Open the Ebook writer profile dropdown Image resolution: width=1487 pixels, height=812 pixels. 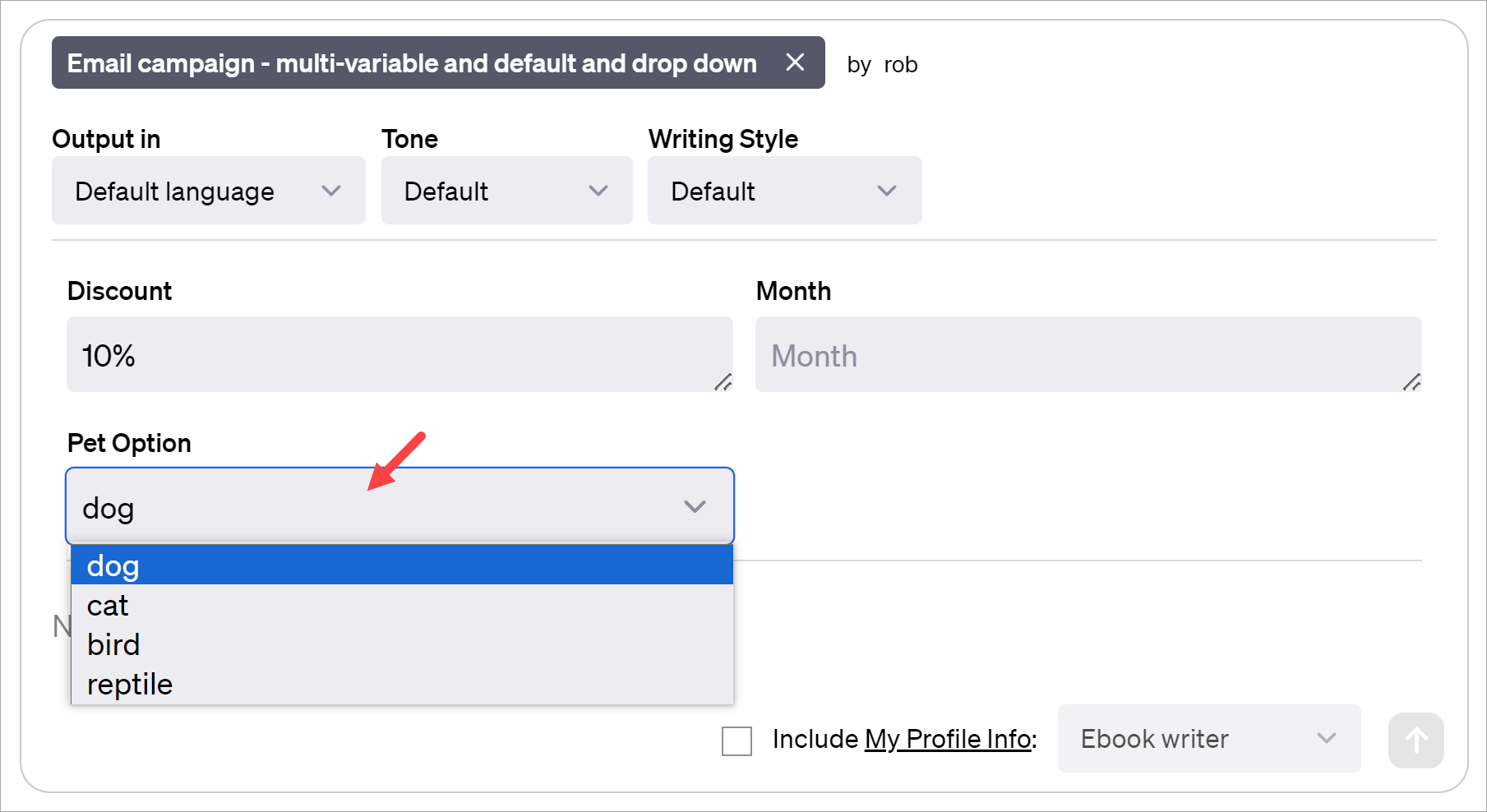(1208, 739)
